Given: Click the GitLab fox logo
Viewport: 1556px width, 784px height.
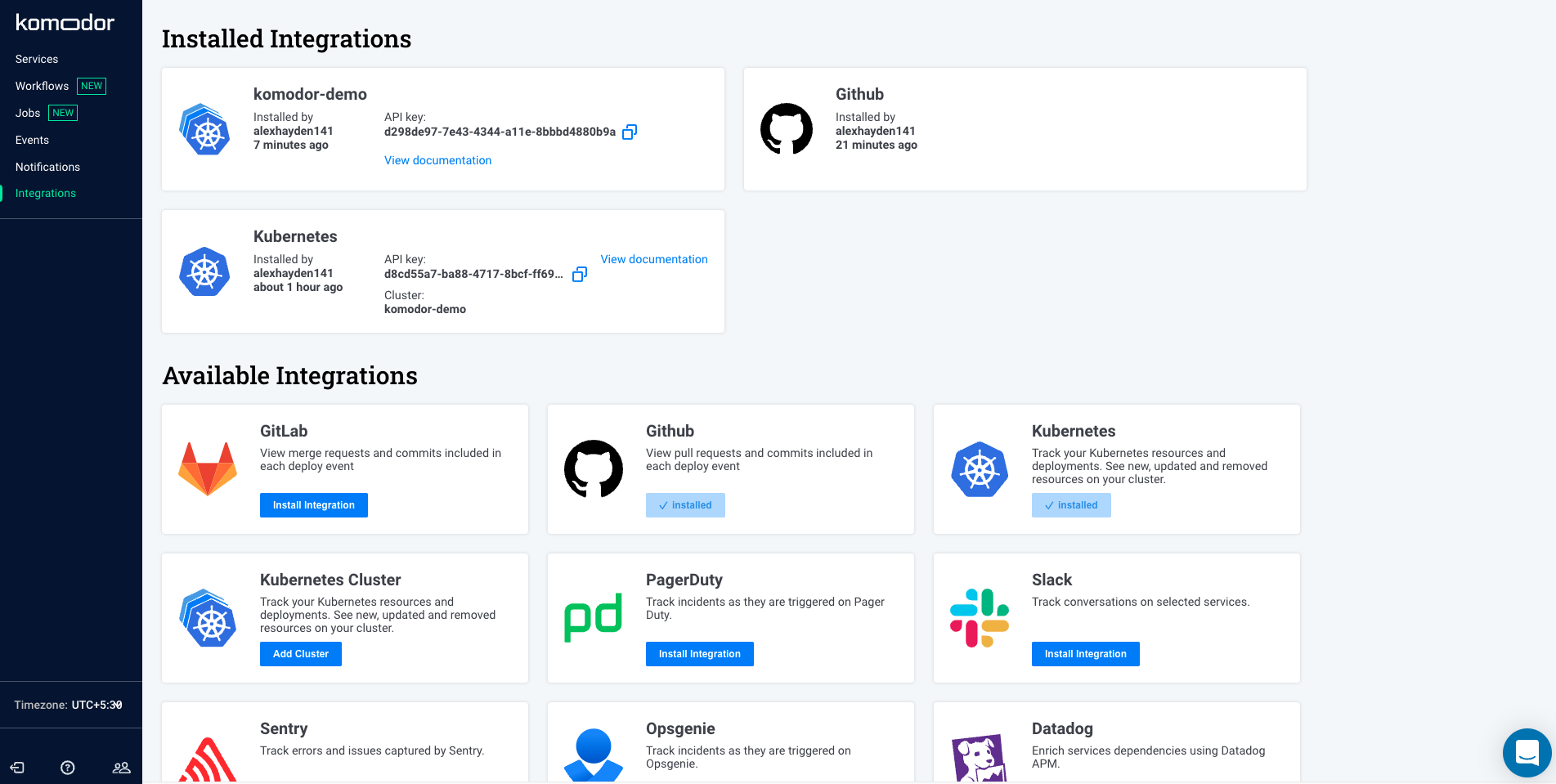Looking at the screenshot, I should point(208,469).
